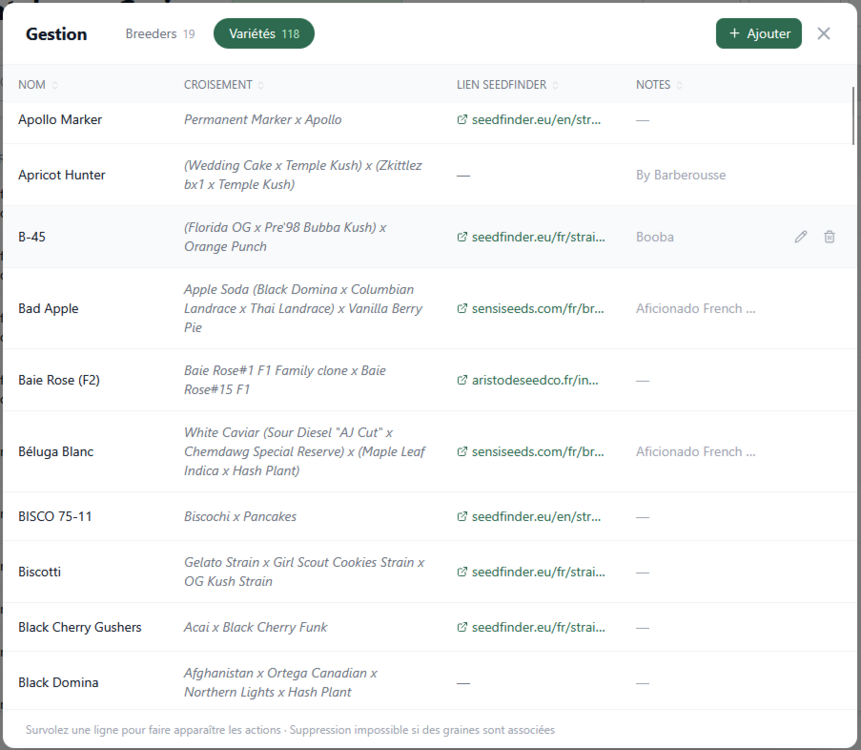Image resolution: width=861 pixels, height=750 pixels.
Task: Open Bad Apple sensiseeds link
Action: tap(530, 309)
